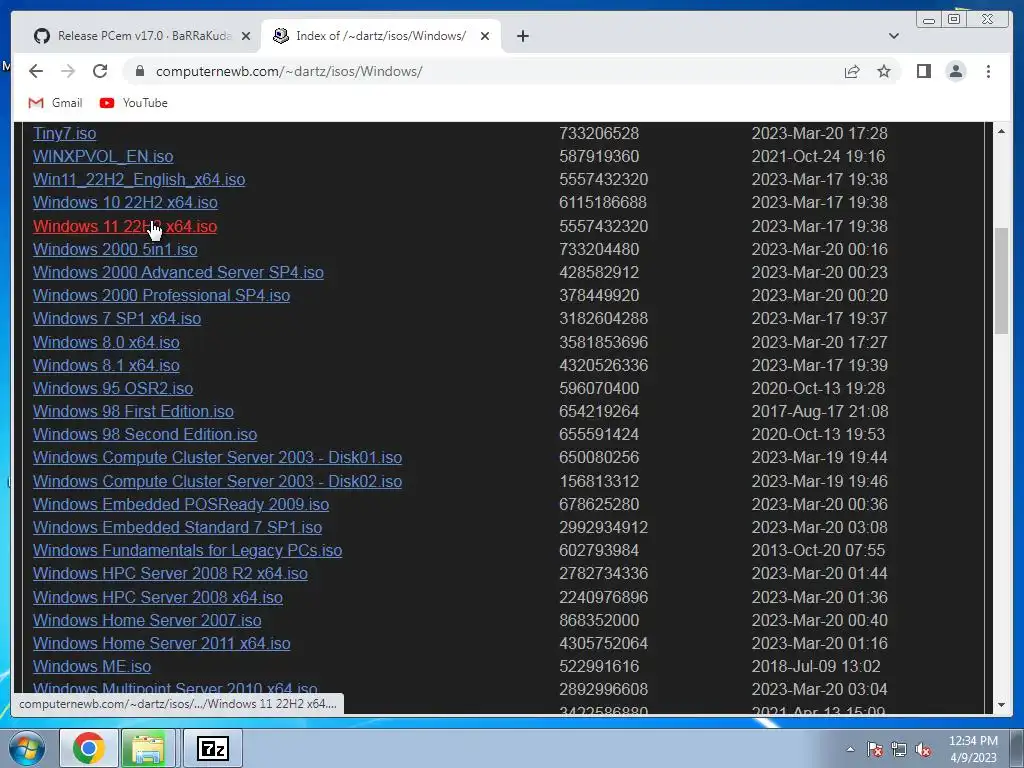
Task: Share this page using the share icon
Action: click(x=852, y=71)
